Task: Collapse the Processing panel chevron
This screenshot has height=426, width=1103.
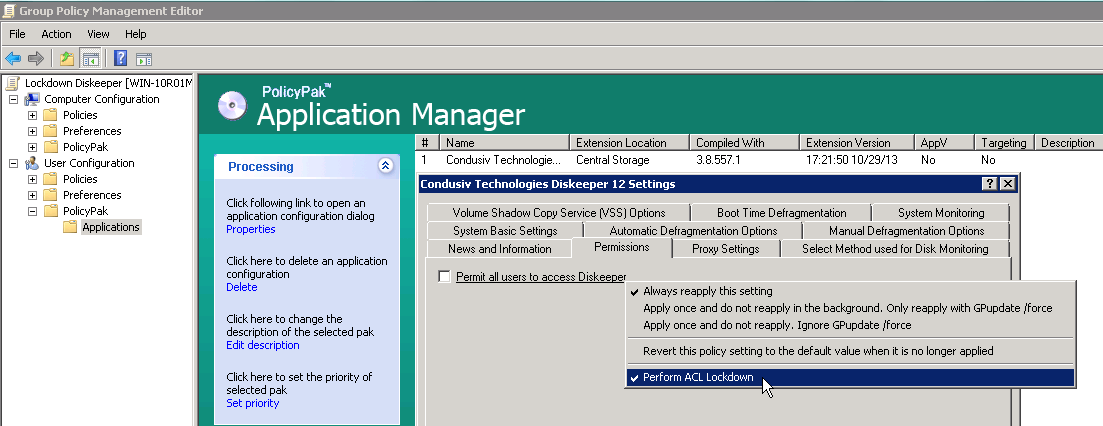Action: tap(385, 166)
